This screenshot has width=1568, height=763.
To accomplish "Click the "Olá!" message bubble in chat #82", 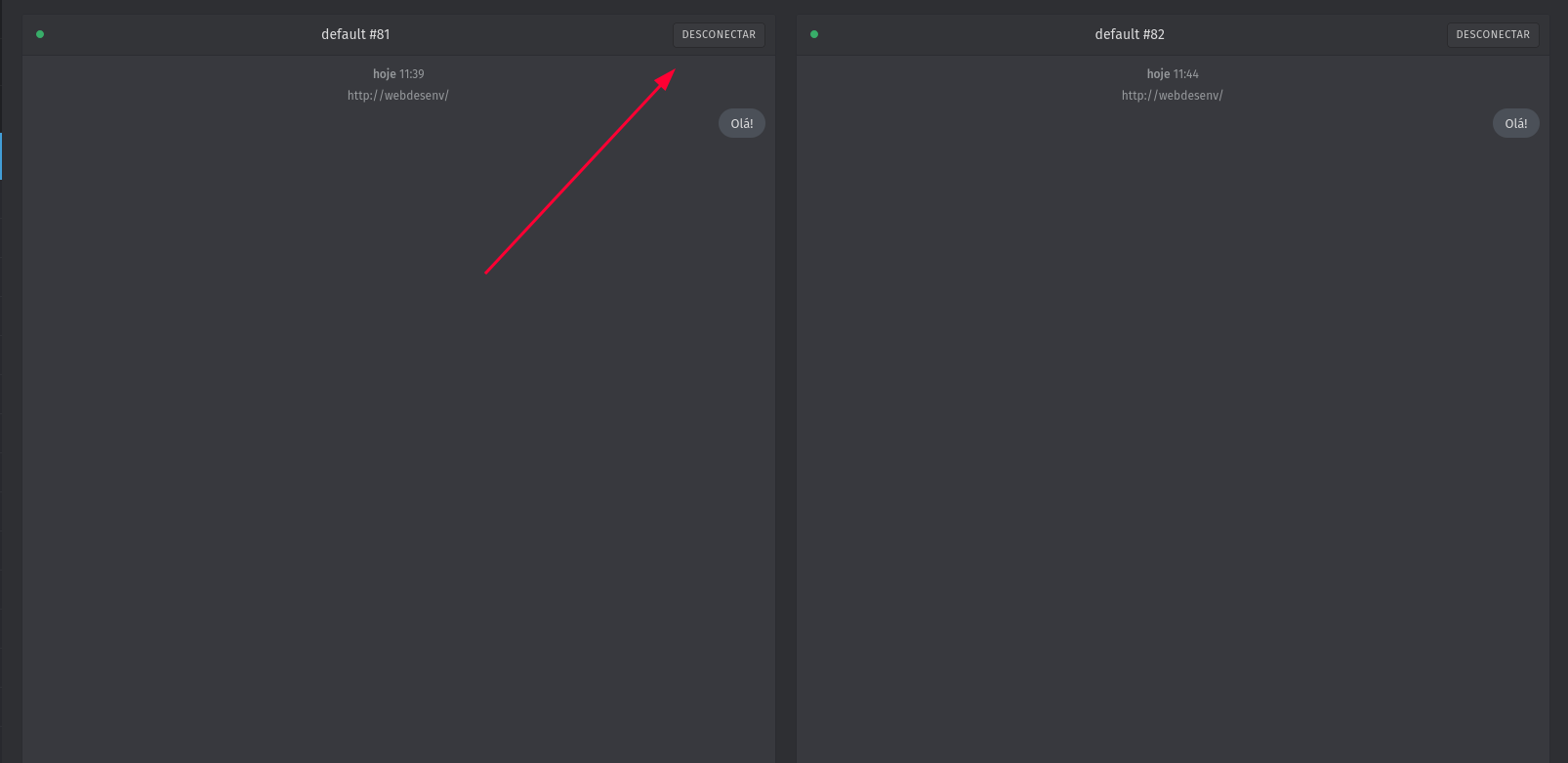I will click(x=1515, y=124).
